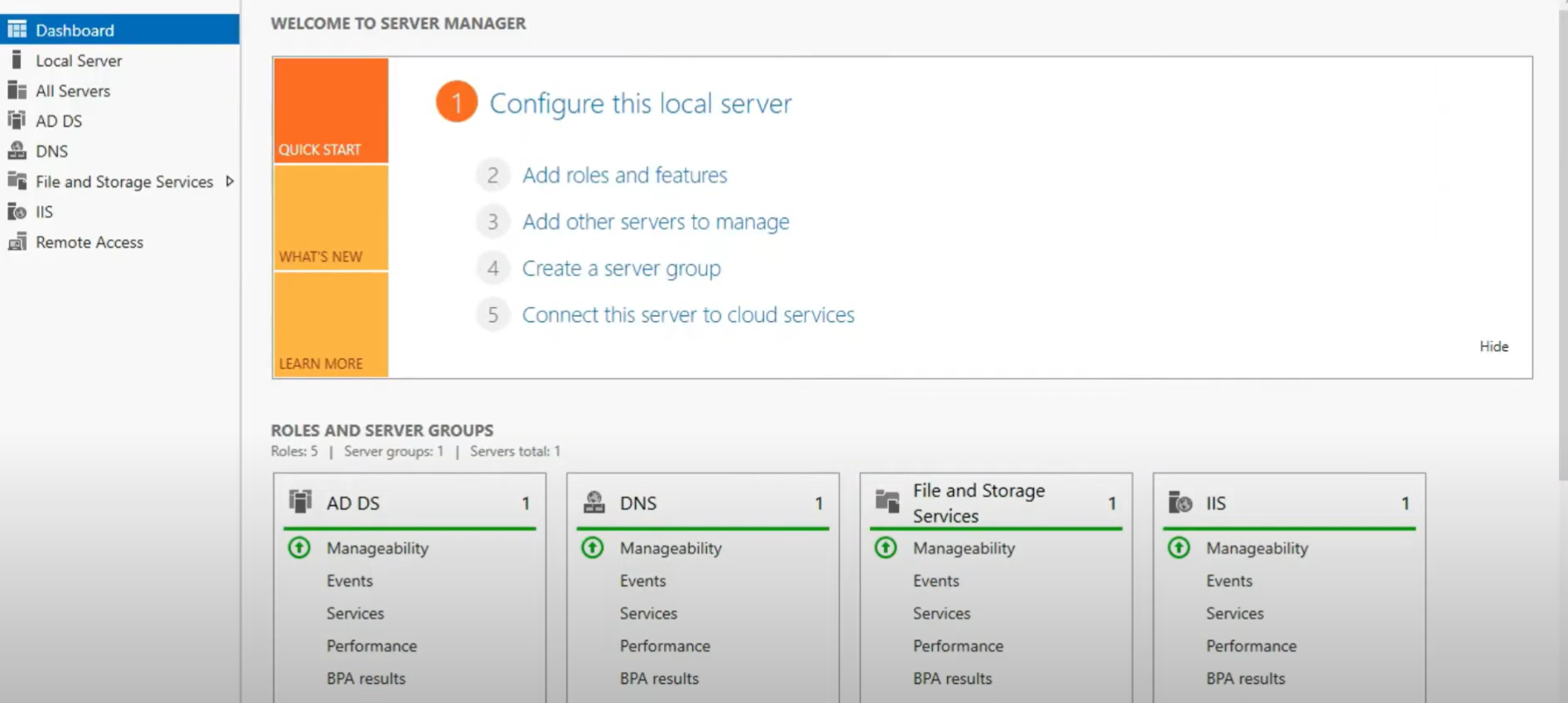
Task: Click Manageability text in AD DS tile
Action: click(x=378, y=548)
